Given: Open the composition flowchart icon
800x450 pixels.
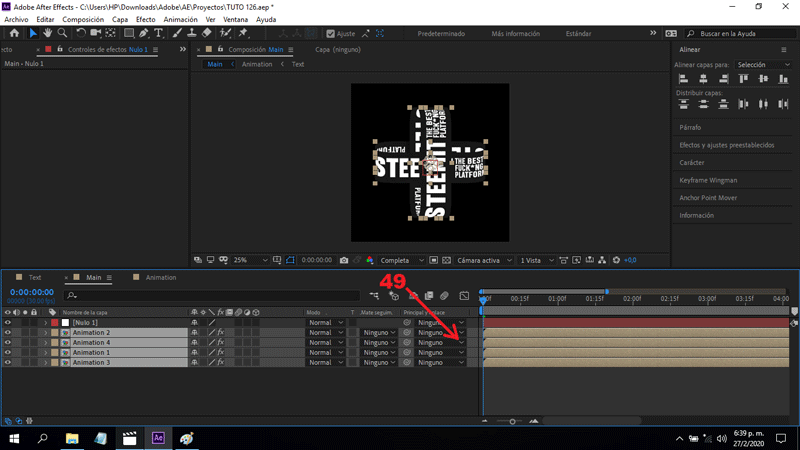Looking at the screenshot, I should coord(603,260).
